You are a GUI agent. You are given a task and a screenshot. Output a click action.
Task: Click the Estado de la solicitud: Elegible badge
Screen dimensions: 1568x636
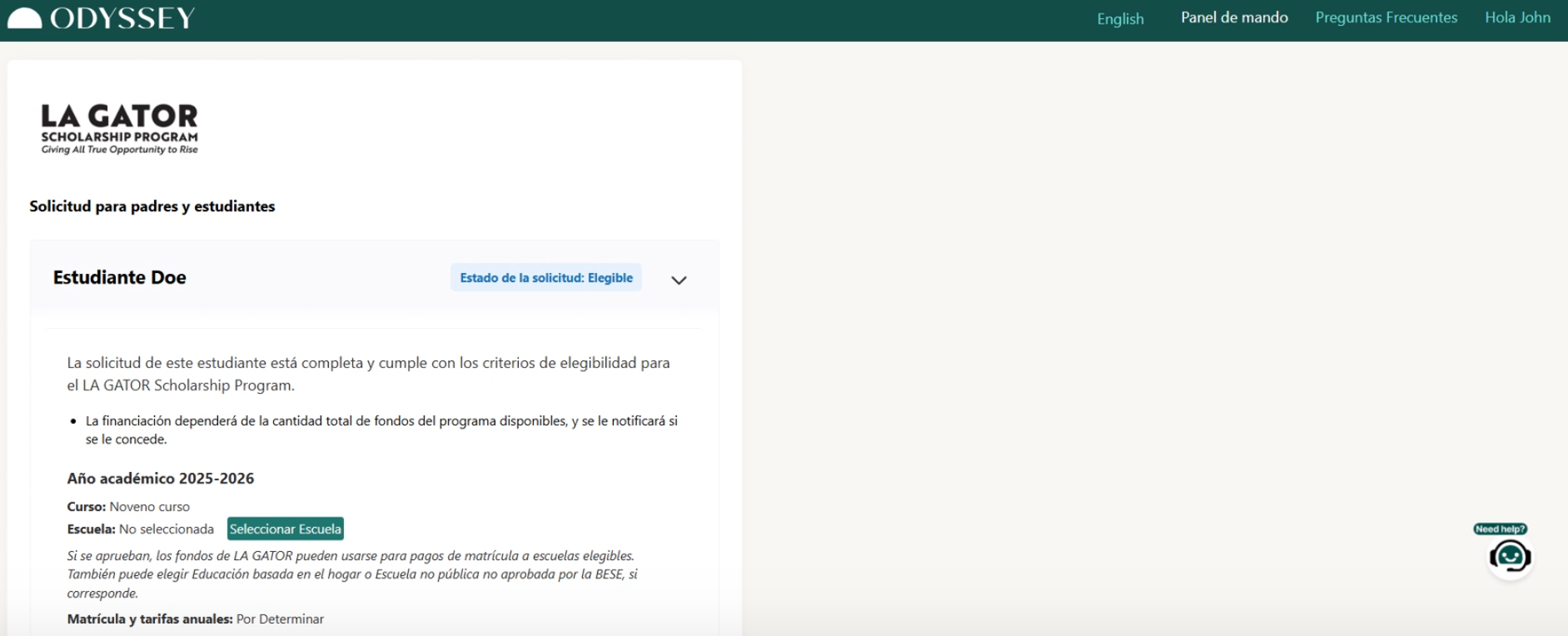point(546,277)
